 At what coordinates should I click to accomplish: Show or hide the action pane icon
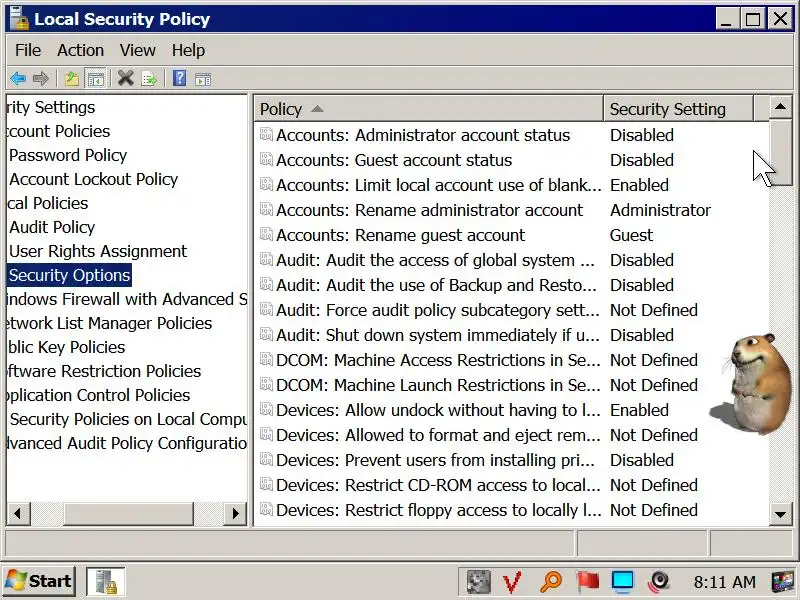(203, 79)
